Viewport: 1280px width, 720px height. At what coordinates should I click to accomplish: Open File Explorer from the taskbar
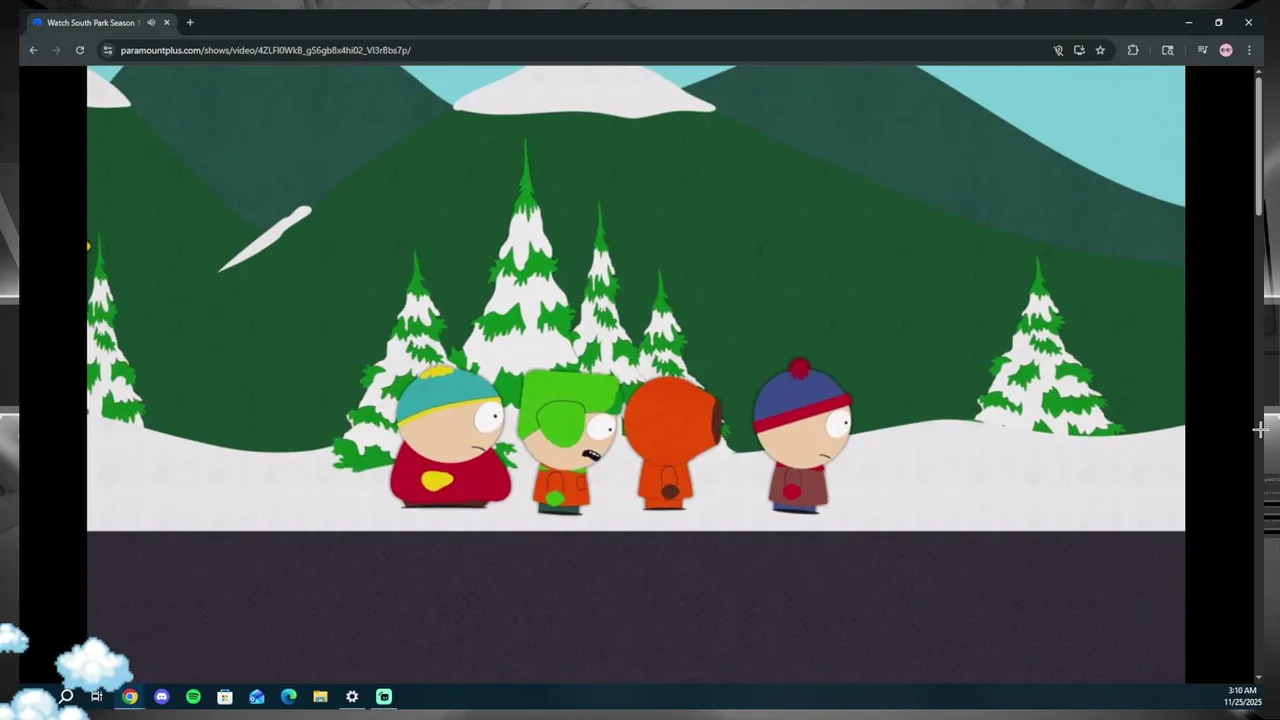click(x=320, y=696)
